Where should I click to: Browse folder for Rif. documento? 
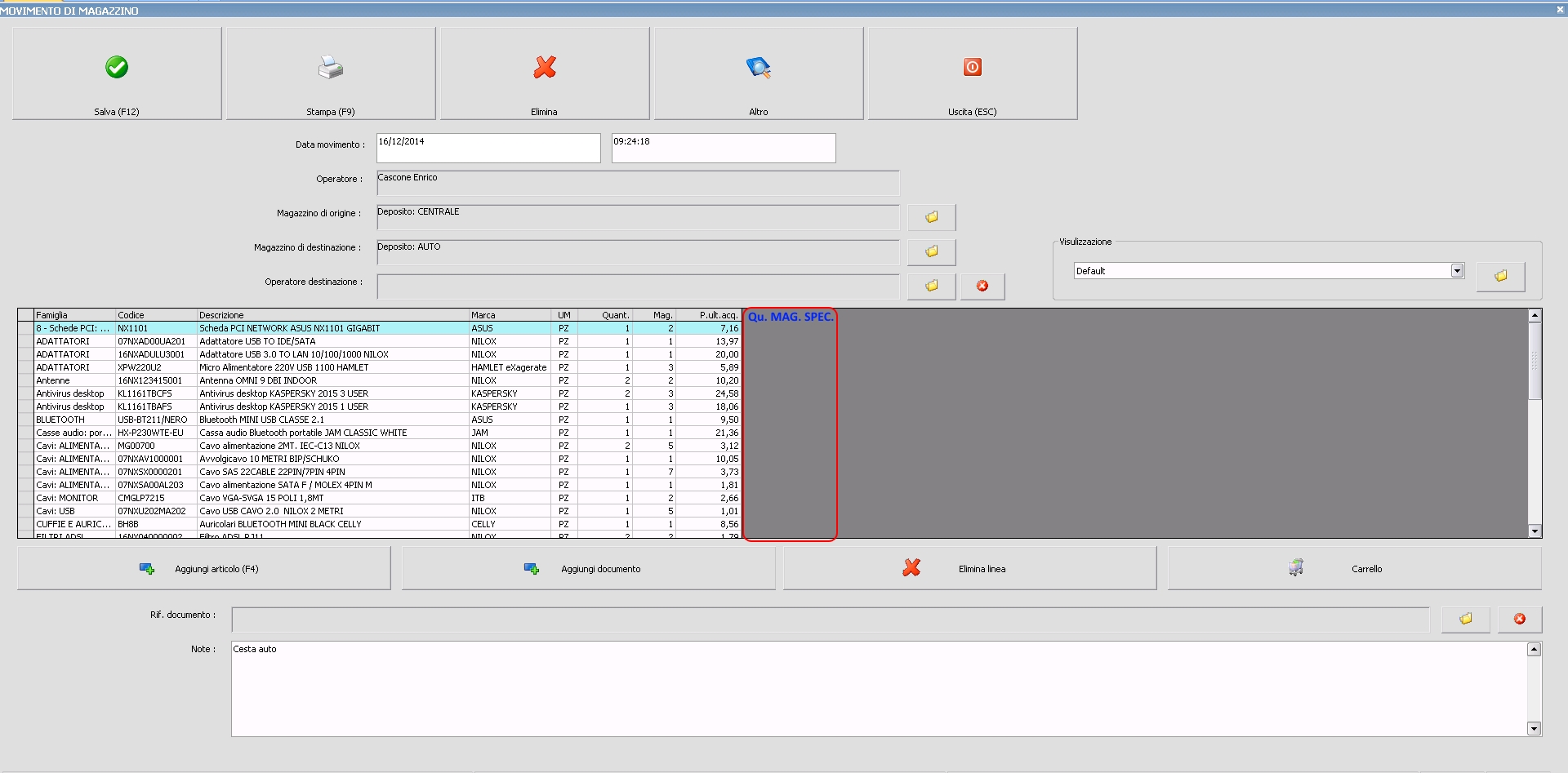pyautogui.click(x=1466, y=619)
